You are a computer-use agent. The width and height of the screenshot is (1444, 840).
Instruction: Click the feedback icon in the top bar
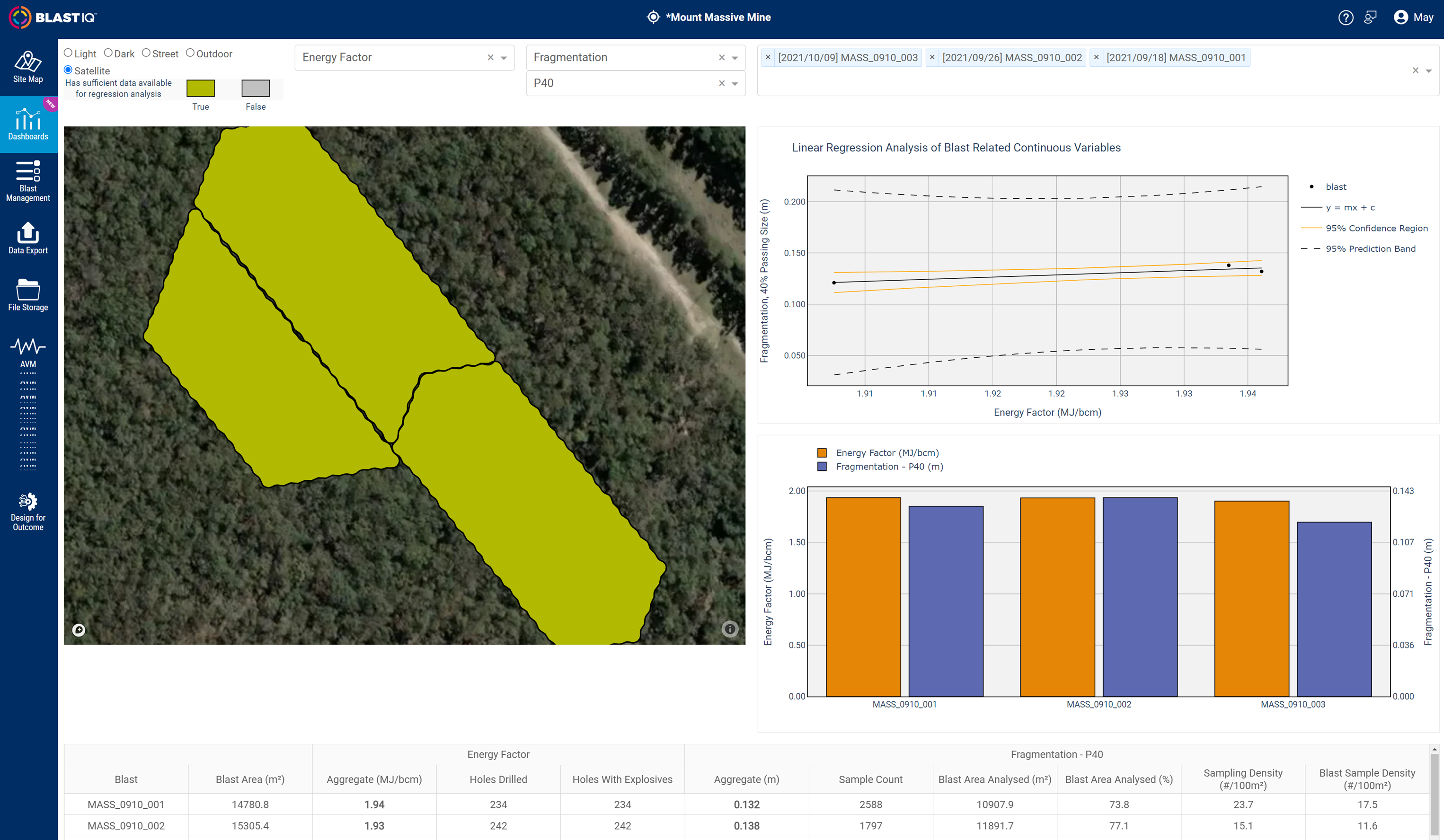[x=1371, y=17]
